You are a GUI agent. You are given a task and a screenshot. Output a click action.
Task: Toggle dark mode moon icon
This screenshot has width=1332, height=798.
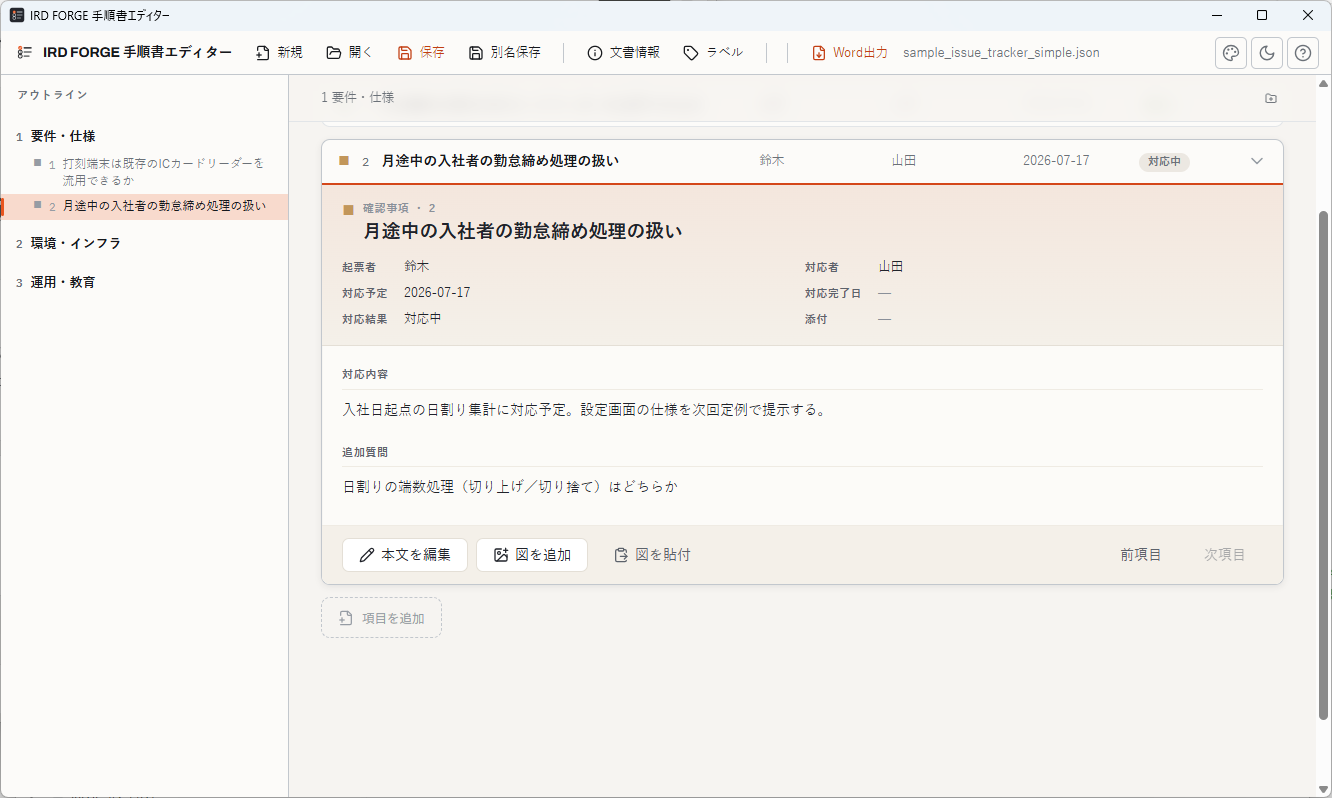[1267, 53]
